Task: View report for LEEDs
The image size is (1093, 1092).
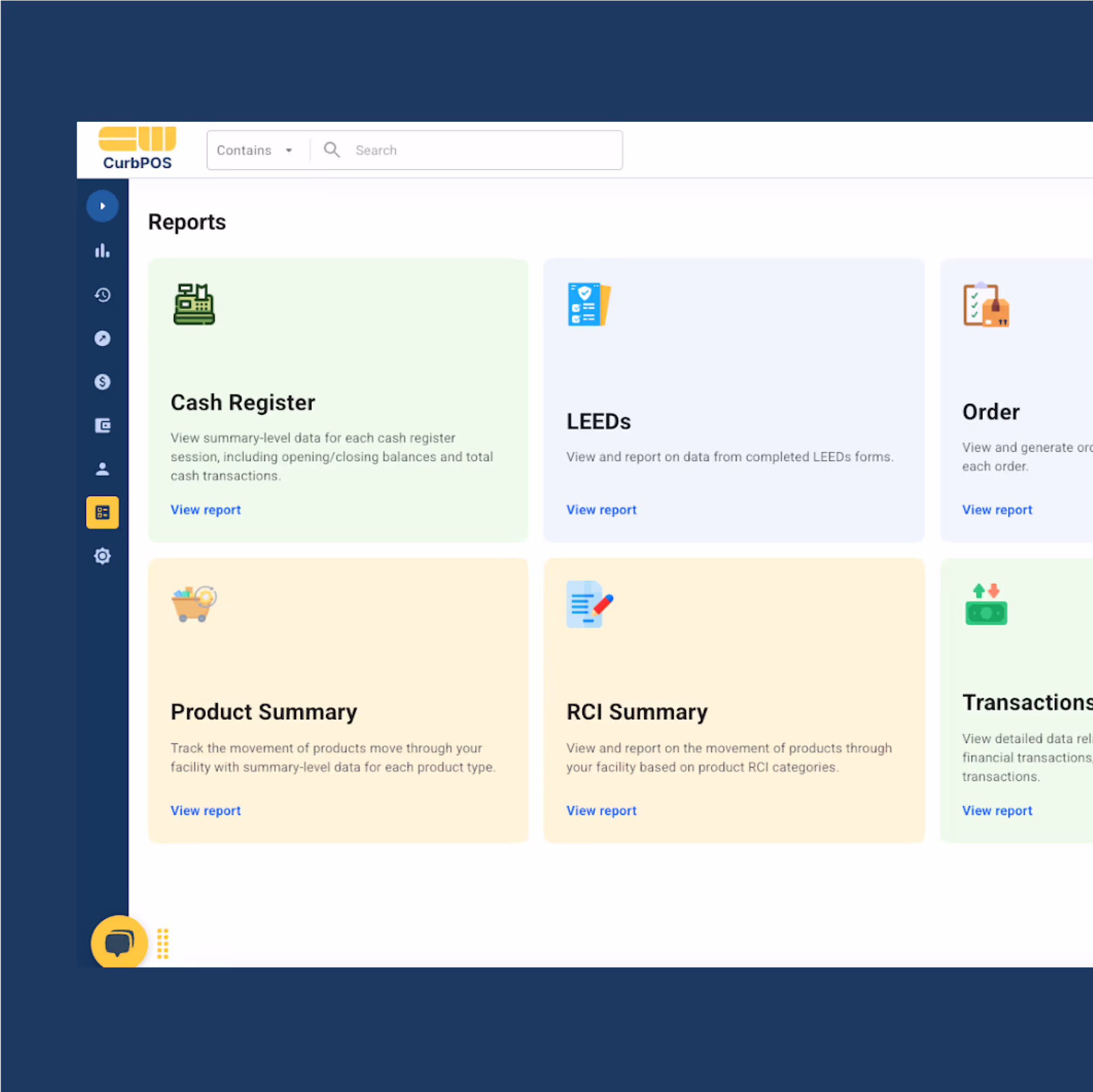Action: click(x=602, y=510)
